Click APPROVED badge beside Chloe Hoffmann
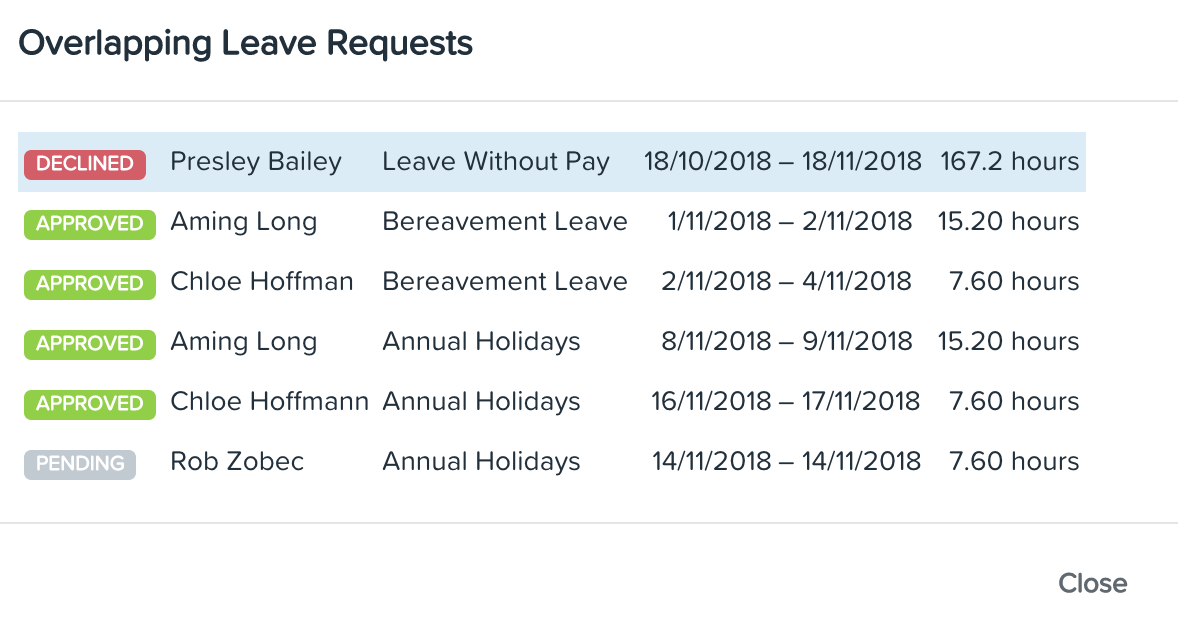 89,404
